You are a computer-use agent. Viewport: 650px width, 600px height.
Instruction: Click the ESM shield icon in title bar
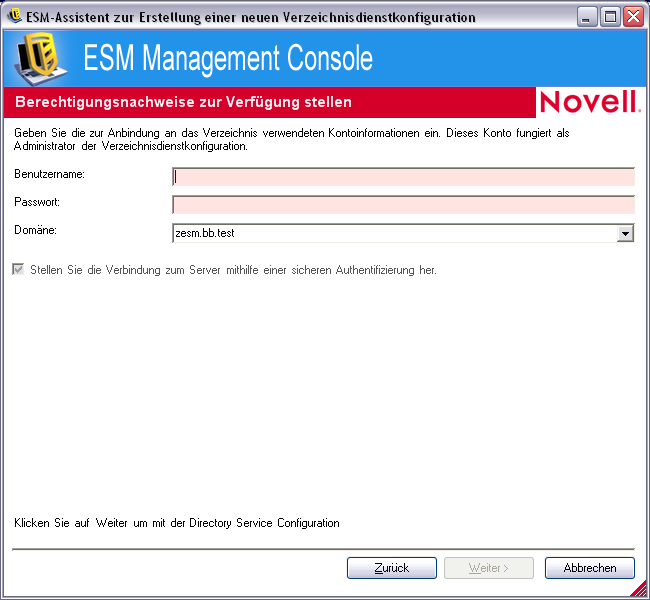pyautogui.click(x=15, y=16)
